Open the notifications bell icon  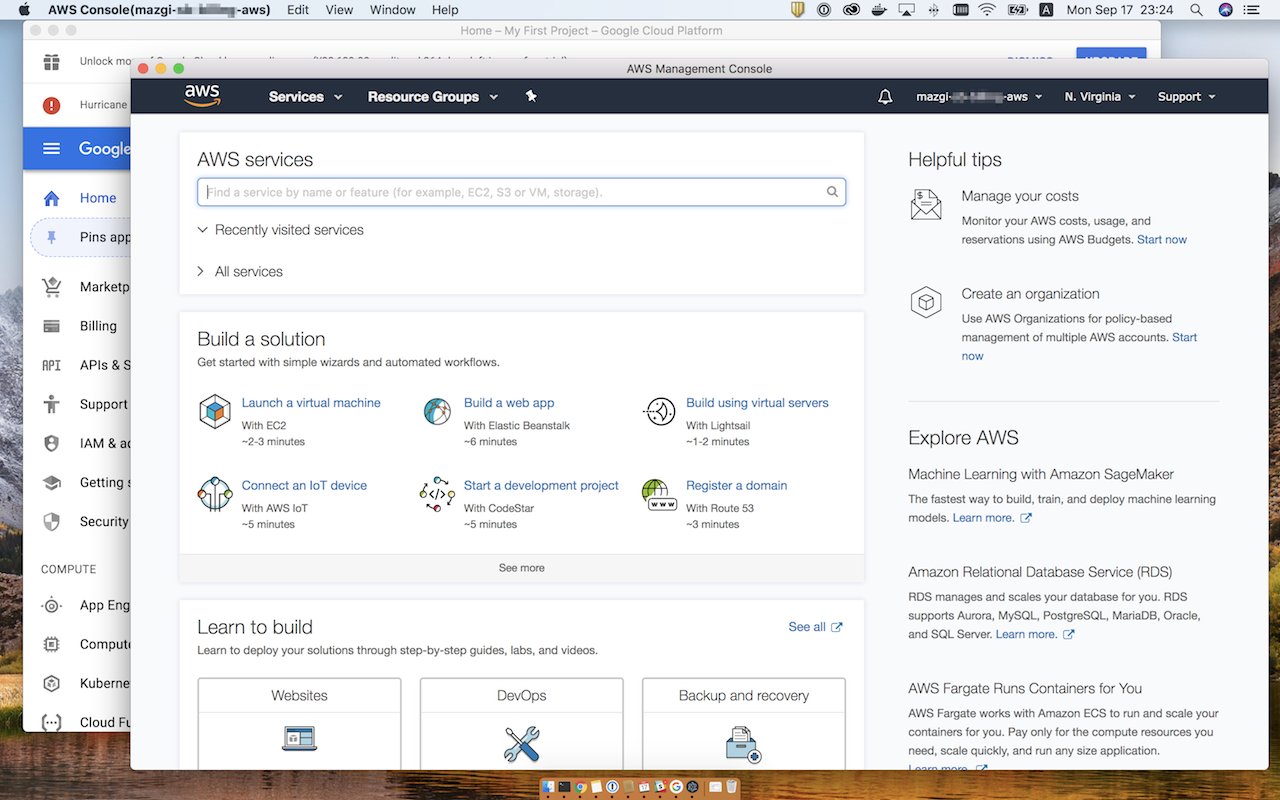pyautogui.click(x=885, y=97)
